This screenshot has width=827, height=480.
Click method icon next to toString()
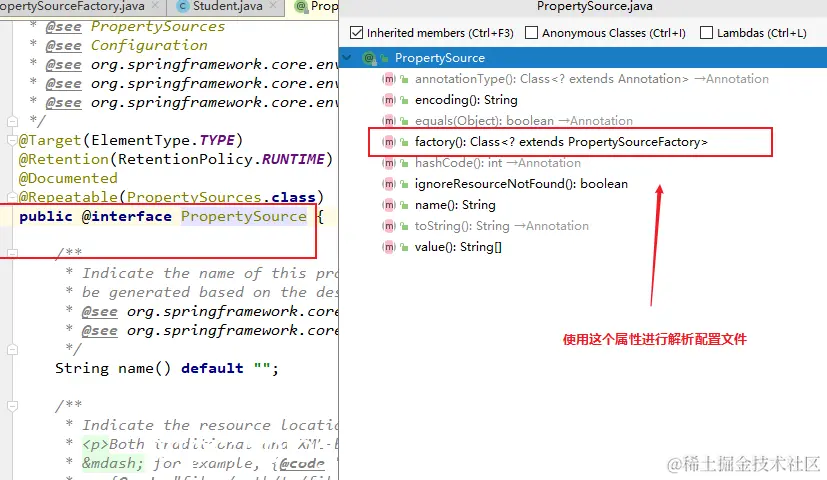tap(389, 226)
